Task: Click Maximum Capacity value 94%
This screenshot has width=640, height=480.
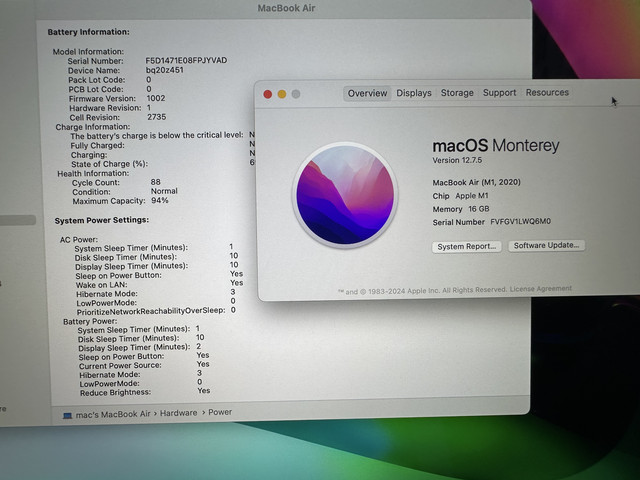Action: pos(160,200)
